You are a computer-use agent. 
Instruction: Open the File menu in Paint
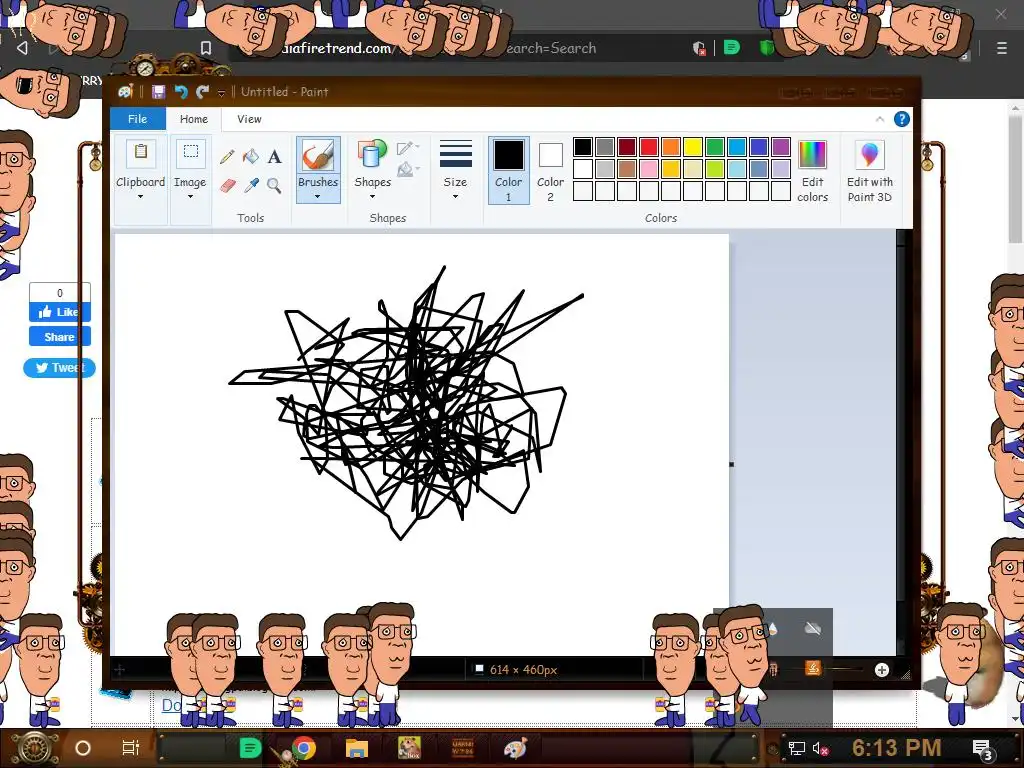click(138, 119)
